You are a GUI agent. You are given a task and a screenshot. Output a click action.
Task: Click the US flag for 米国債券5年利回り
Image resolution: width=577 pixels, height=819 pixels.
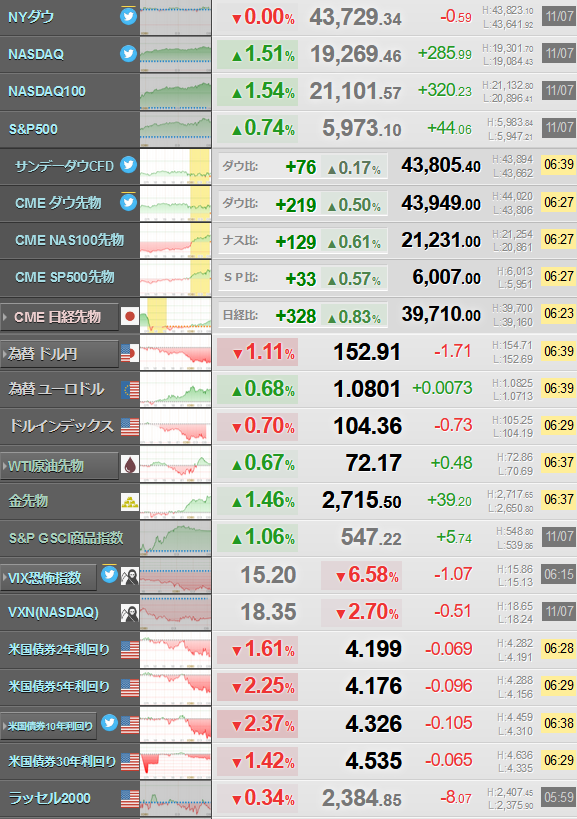[x=130, y=687]
